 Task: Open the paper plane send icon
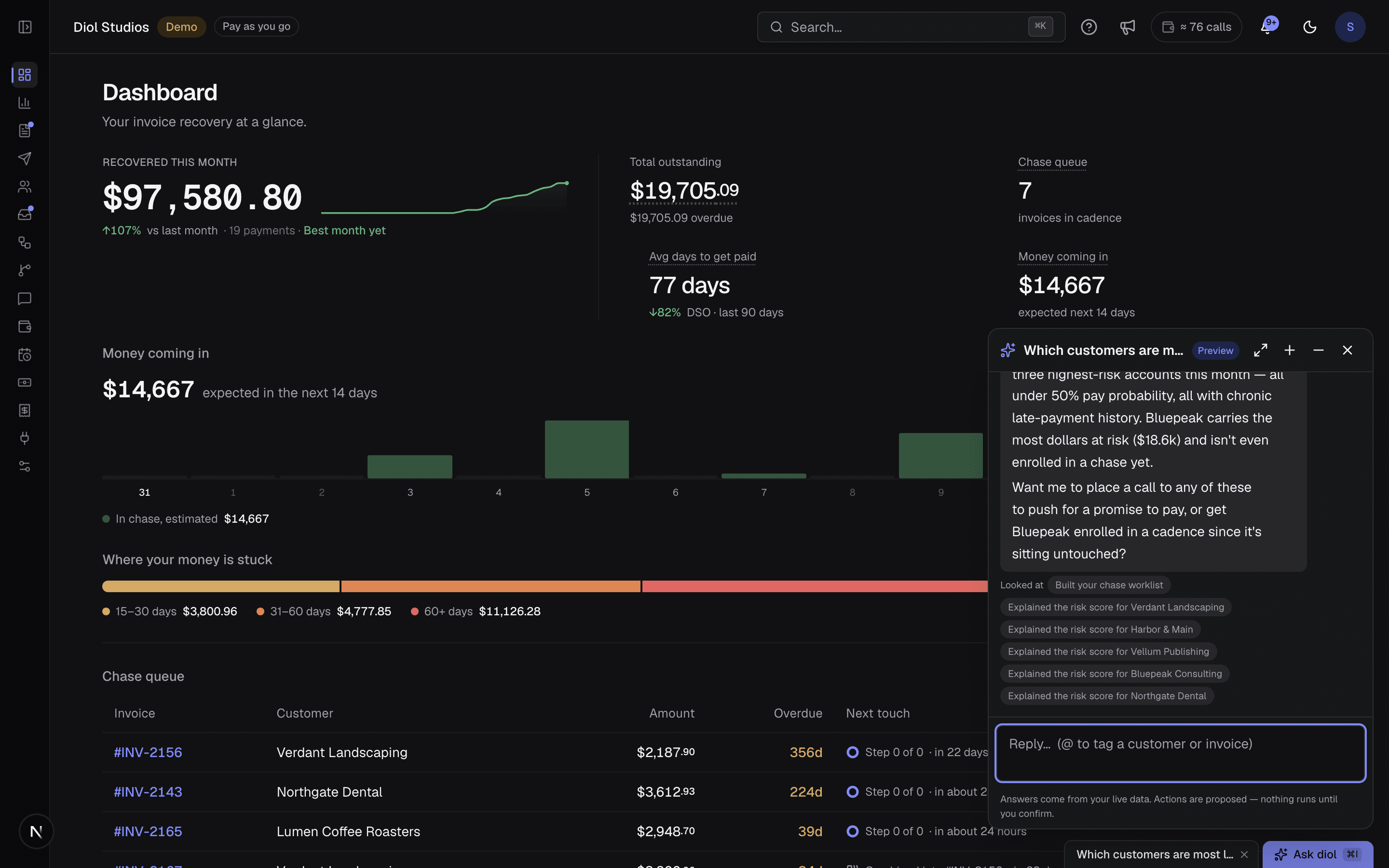point(25,159)
